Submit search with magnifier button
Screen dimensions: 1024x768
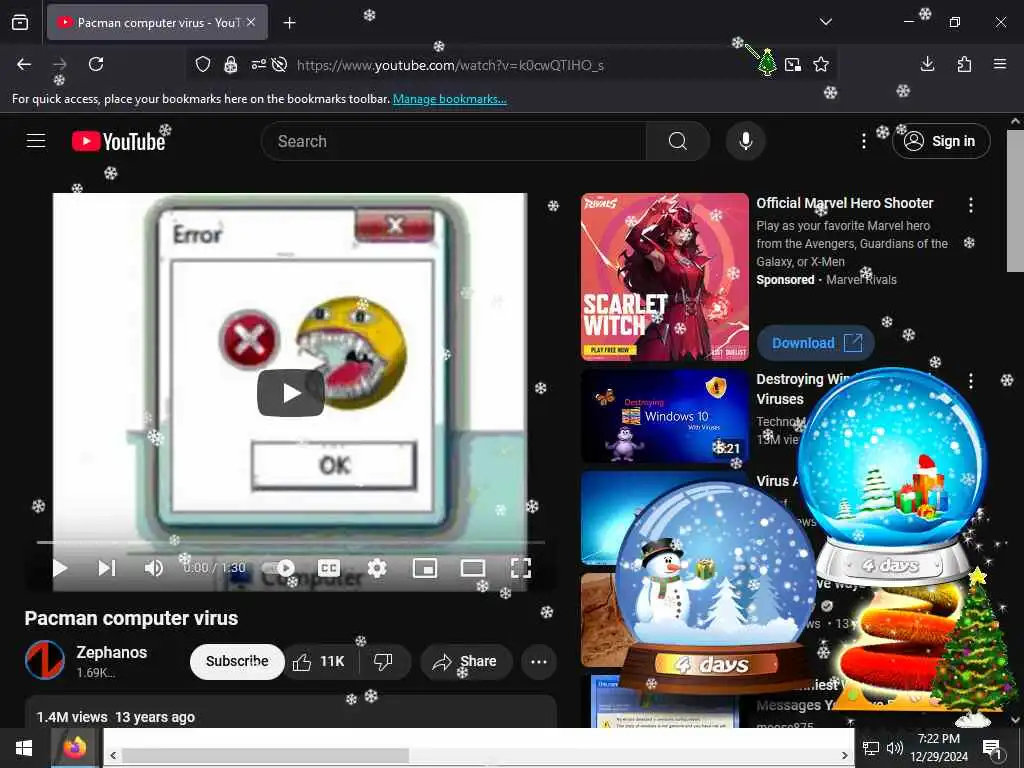pos(678,141)
